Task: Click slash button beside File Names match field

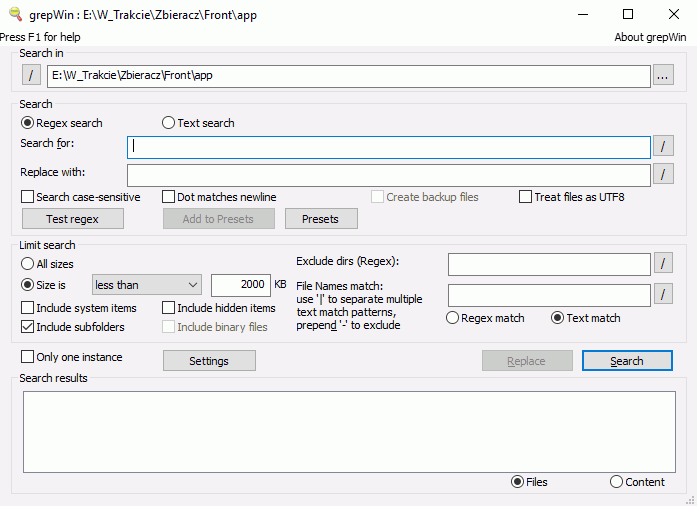Action: pyautogui.click(x=664, y=294)
